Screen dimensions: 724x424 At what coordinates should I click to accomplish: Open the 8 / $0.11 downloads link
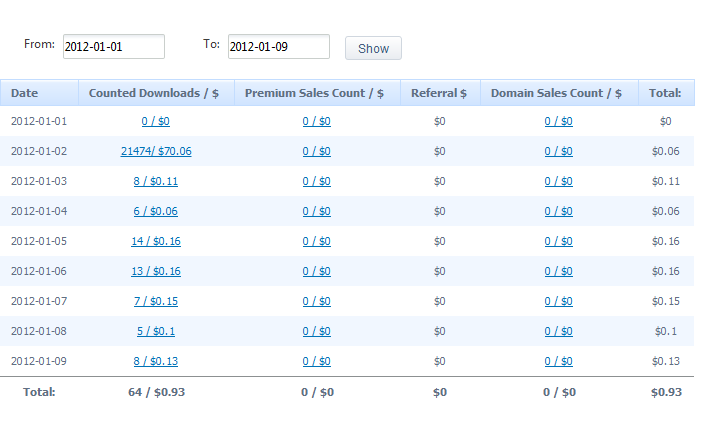coord(156,181)
